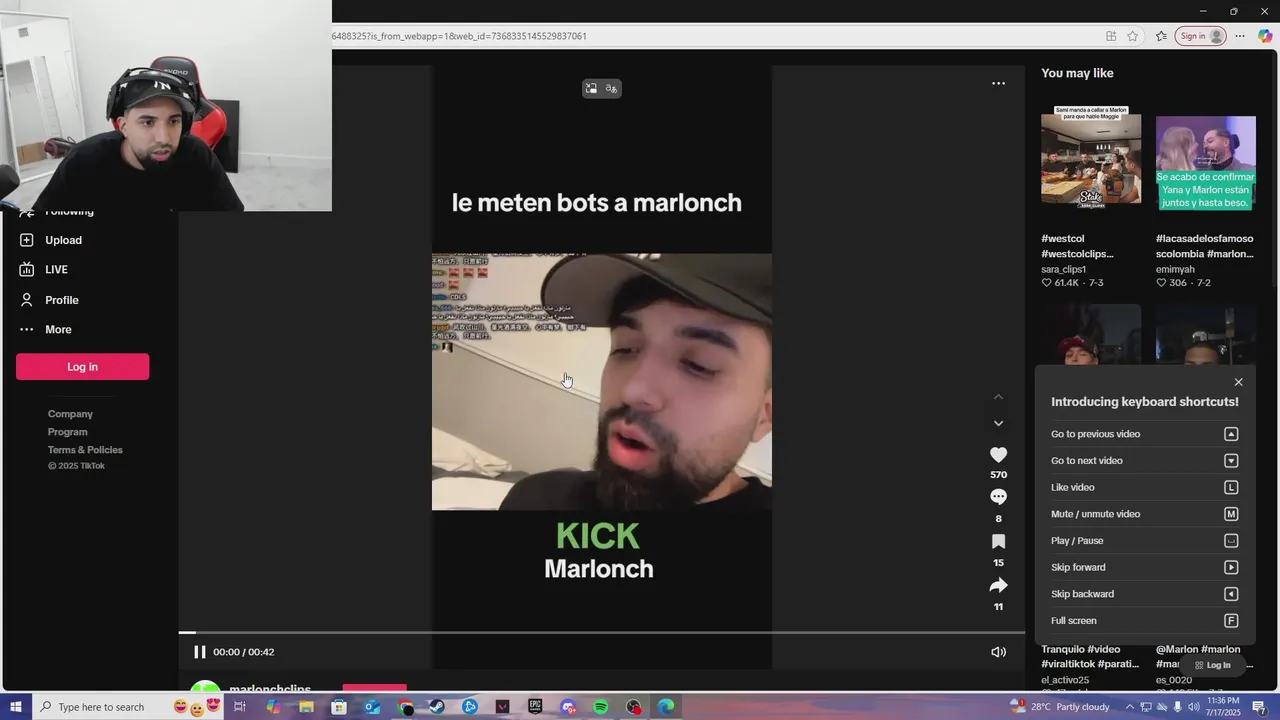The image size is (1280, 720).
Task: Click the video progress bar
Action: (x=602, y=632)
